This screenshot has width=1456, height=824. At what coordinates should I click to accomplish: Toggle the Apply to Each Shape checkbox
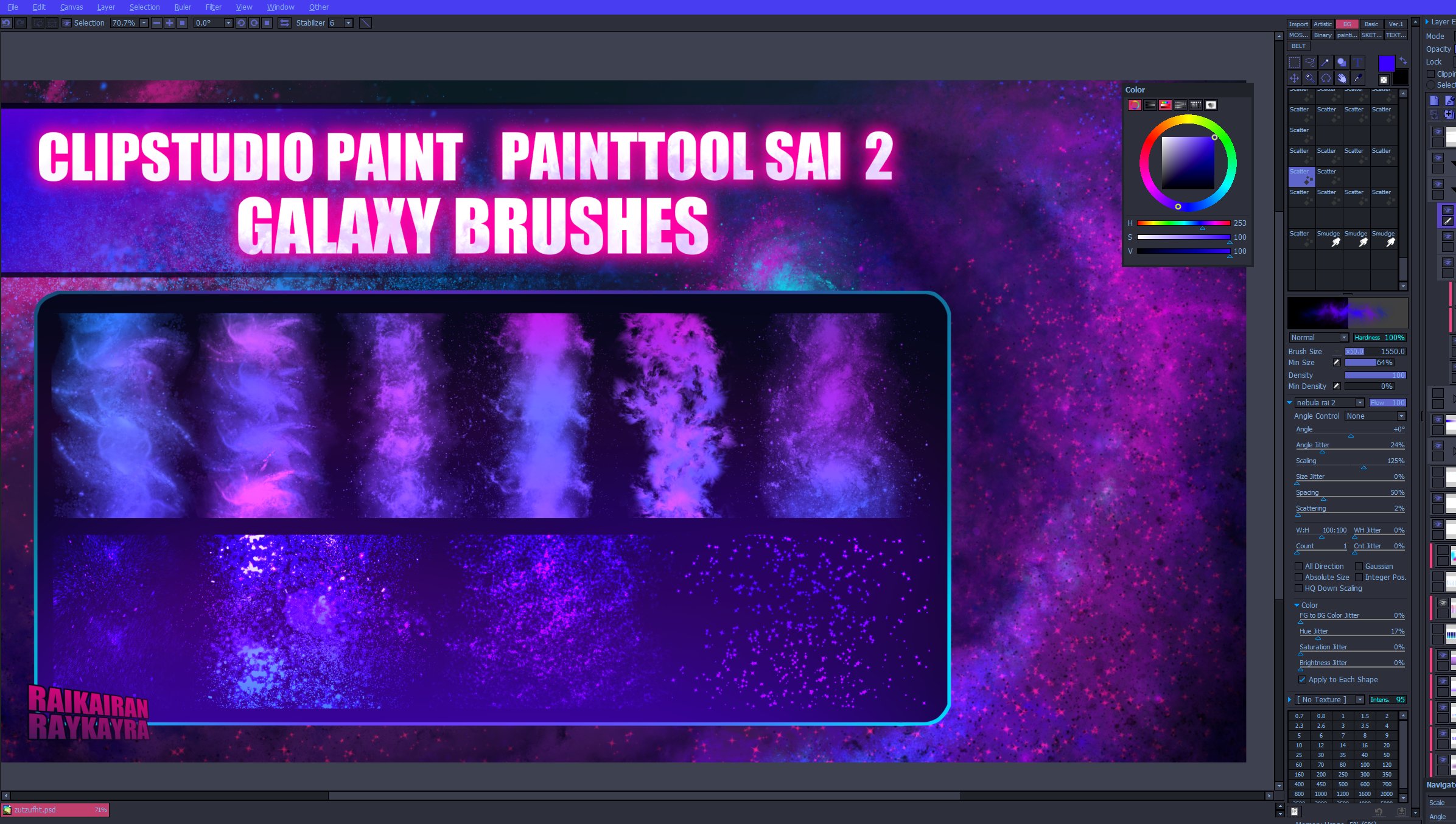[x=1303, y=680]
